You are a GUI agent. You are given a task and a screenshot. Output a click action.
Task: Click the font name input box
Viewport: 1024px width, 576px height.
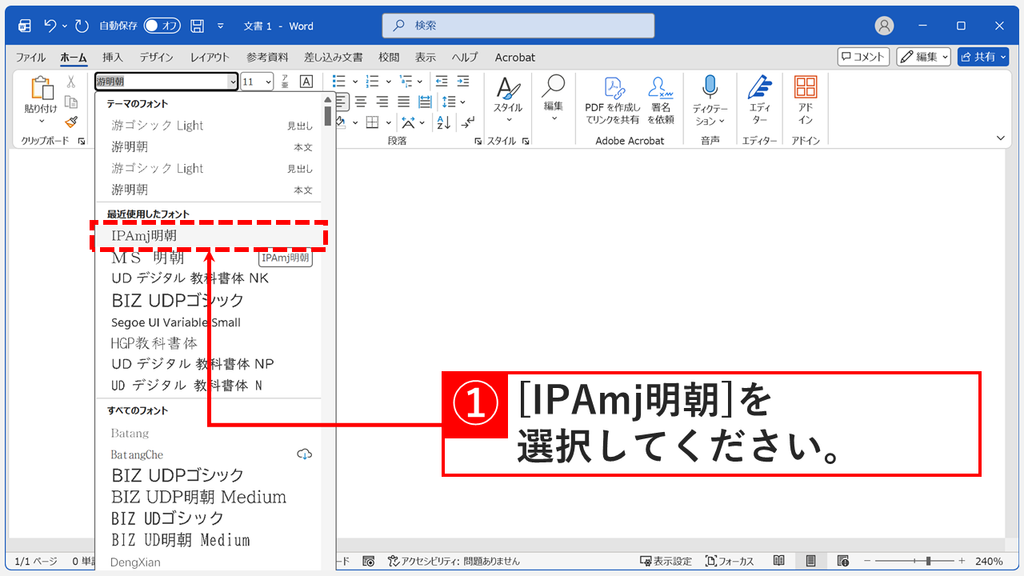(x=161, y=82)
